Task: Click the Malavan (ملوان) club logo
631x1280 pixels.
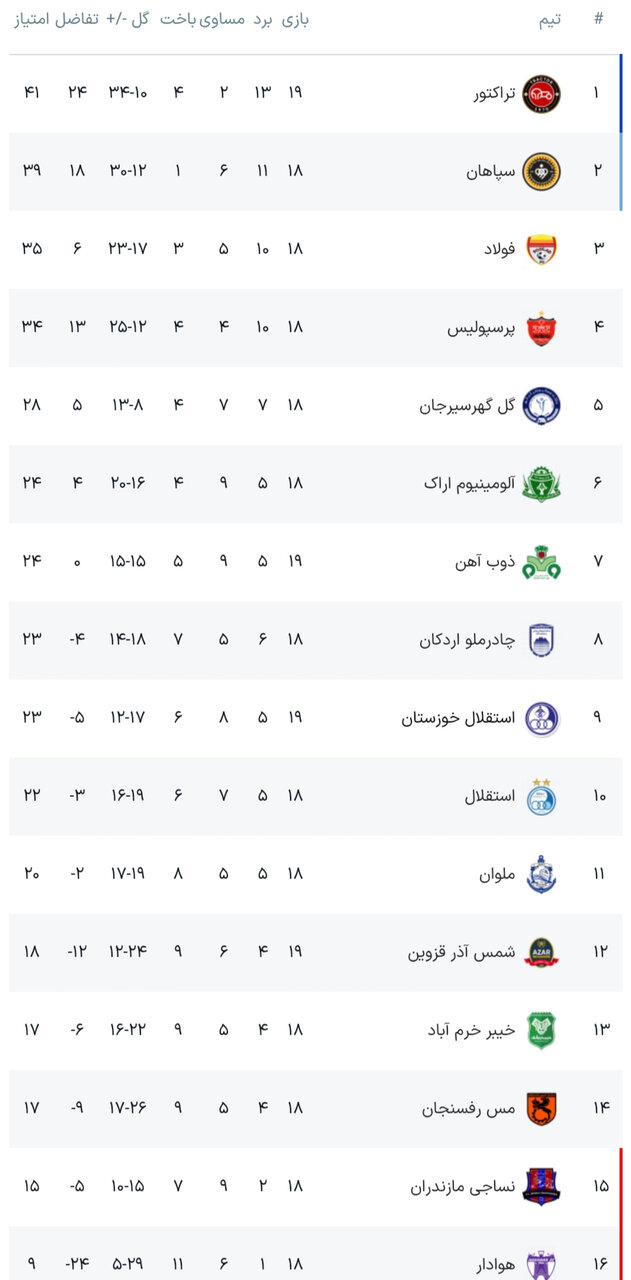Action: coord(542,874)
